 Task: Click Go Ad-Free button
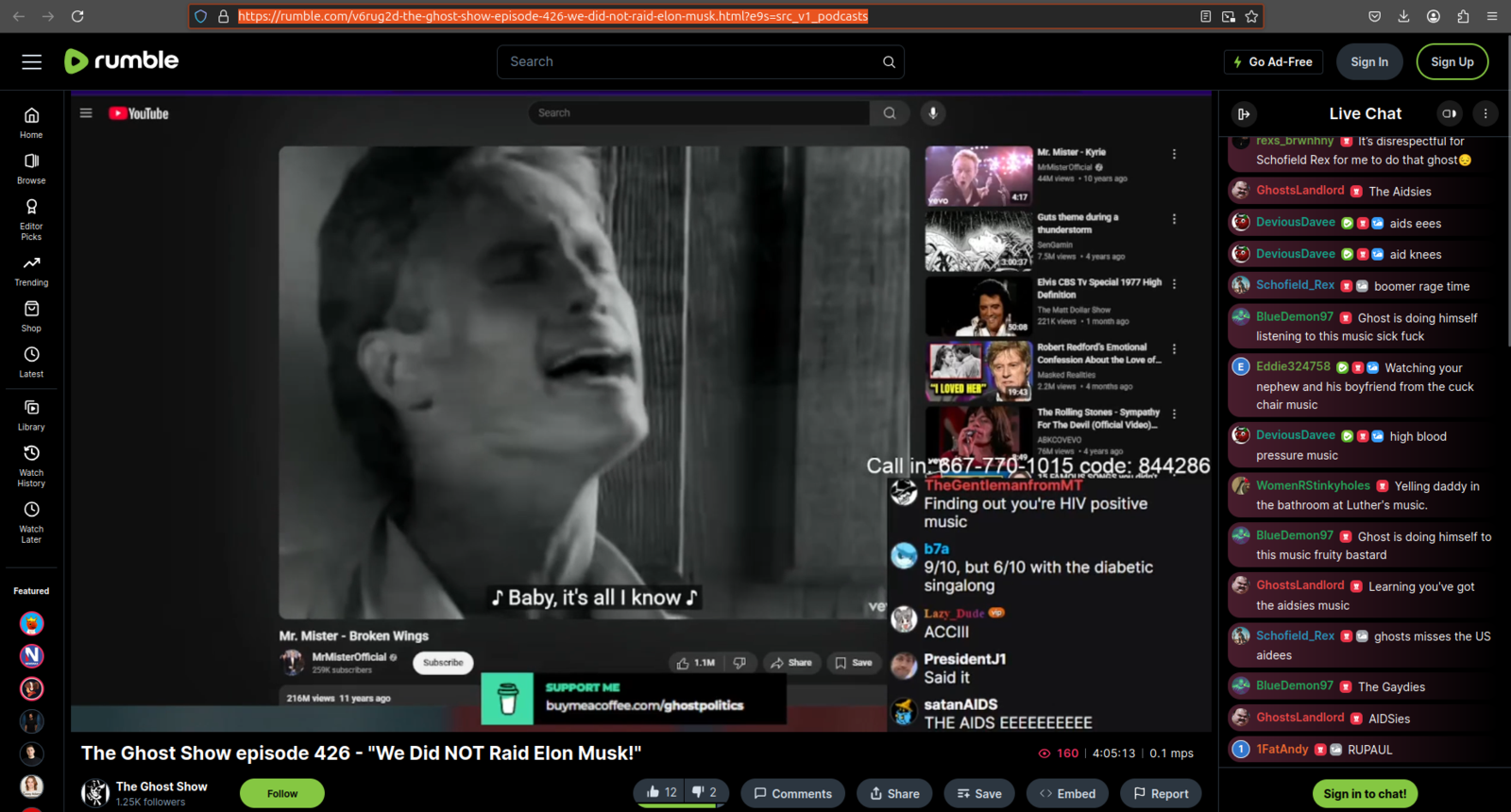click(1273, 62)
